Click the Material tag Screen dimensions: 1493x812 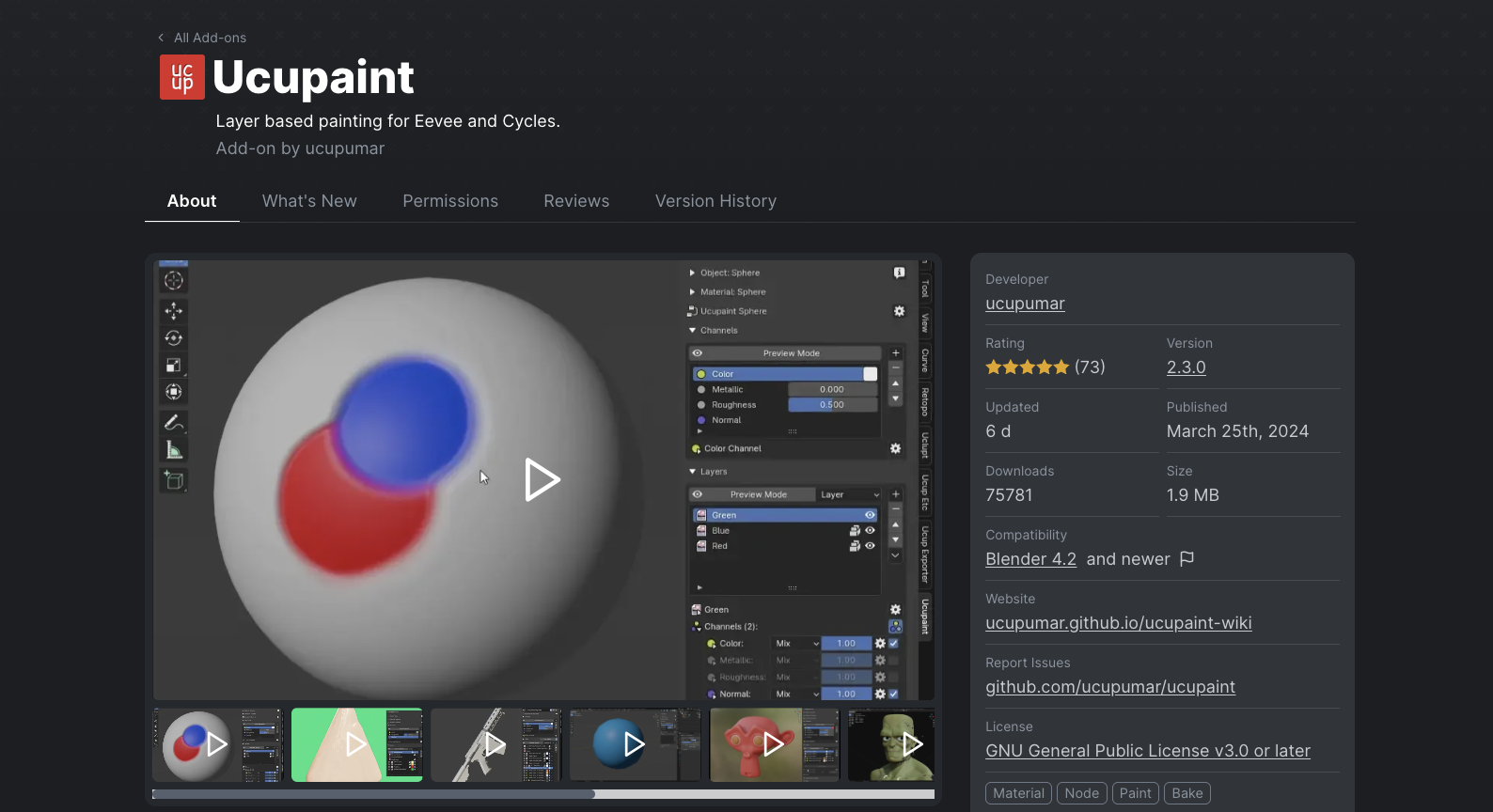[x=1019, y=793]
